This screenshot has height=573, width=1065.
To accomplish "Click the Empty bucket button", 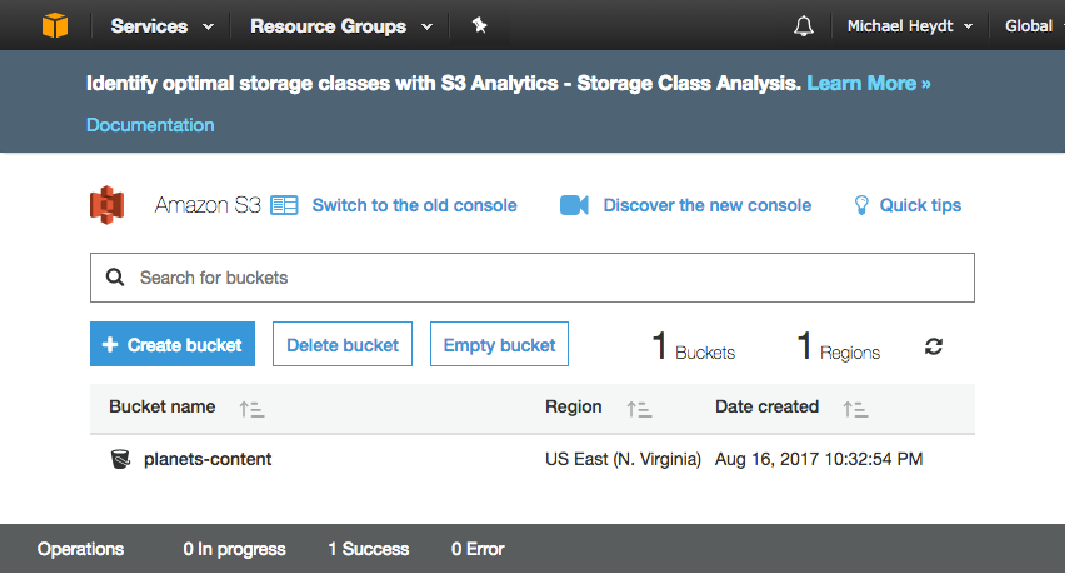I will click(x=499, y=344).
